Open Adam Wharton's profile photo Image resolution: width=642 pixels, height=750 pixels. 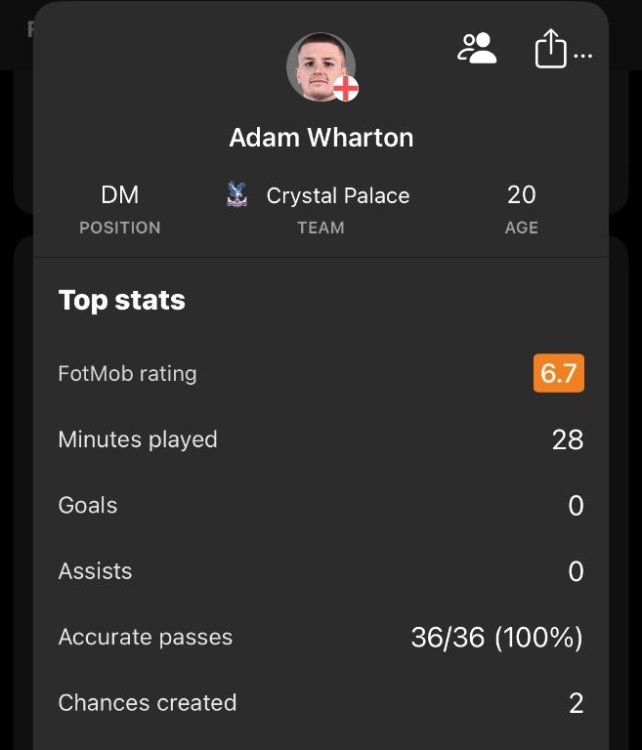pos(319,67)
